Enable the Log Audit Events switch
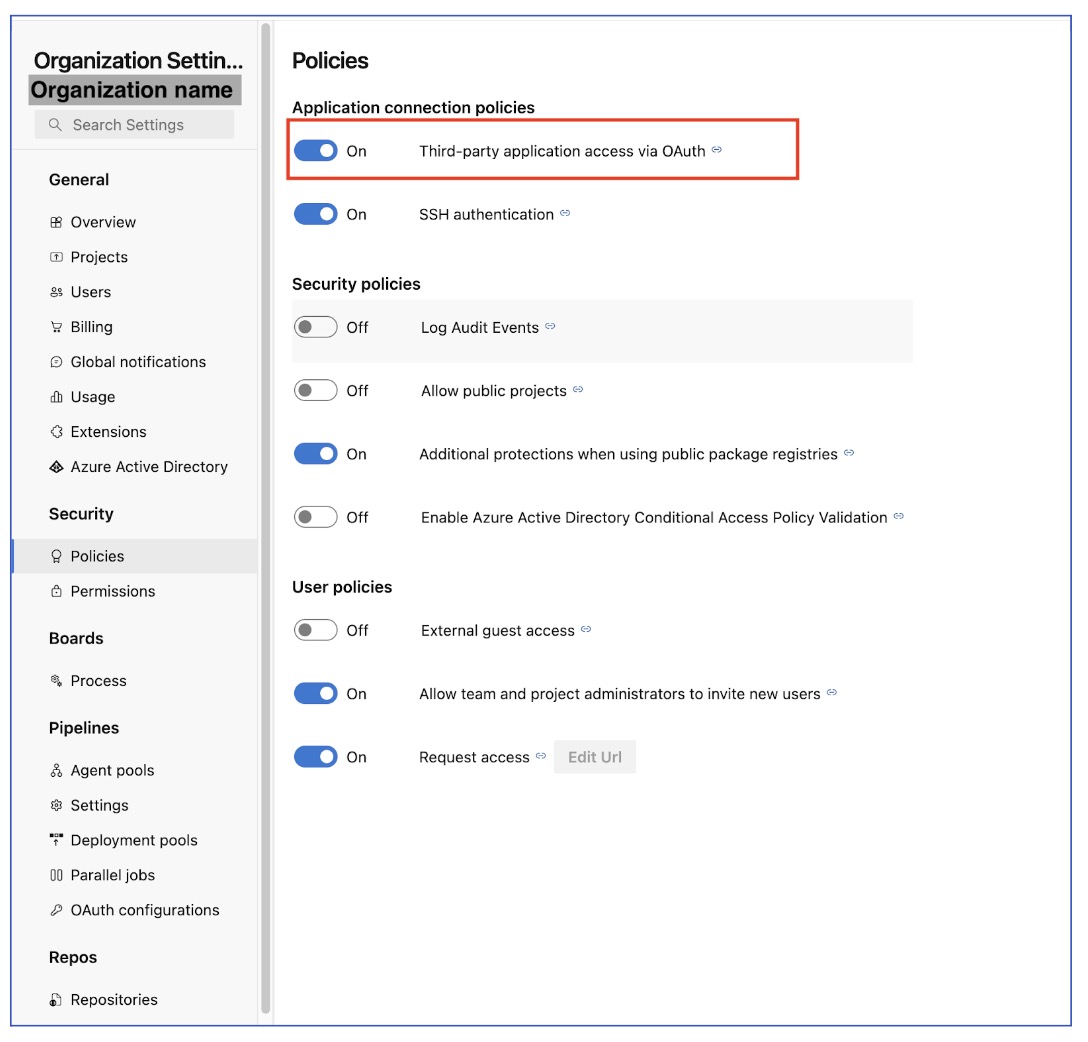 point(316,327)
